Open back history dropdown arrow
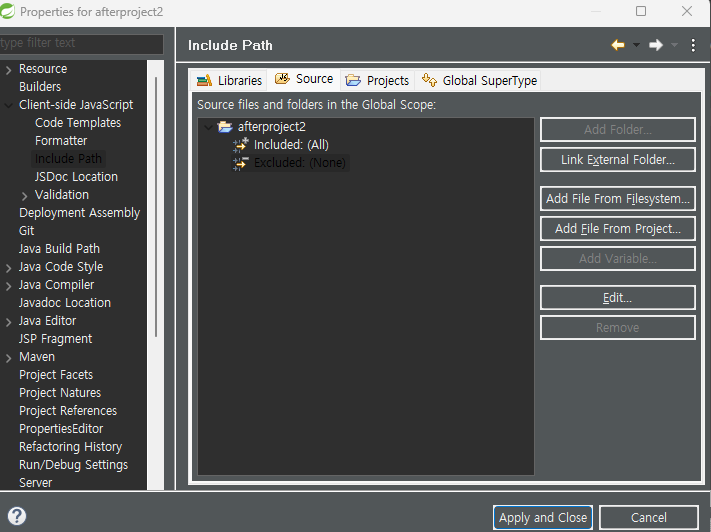The width and height of the screenshot is (711, 532). coord(636,45)
